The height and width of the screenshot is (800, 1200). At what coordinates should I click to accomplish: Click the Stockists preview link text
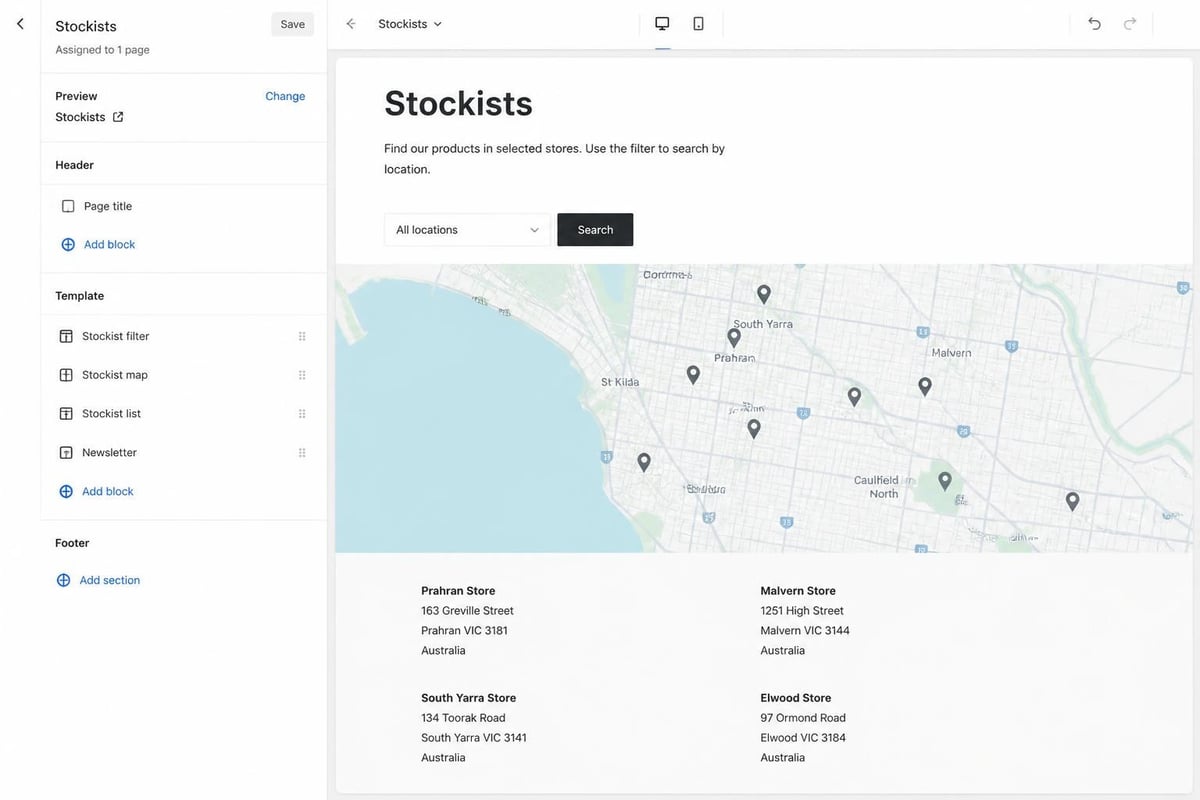(80, 117)
